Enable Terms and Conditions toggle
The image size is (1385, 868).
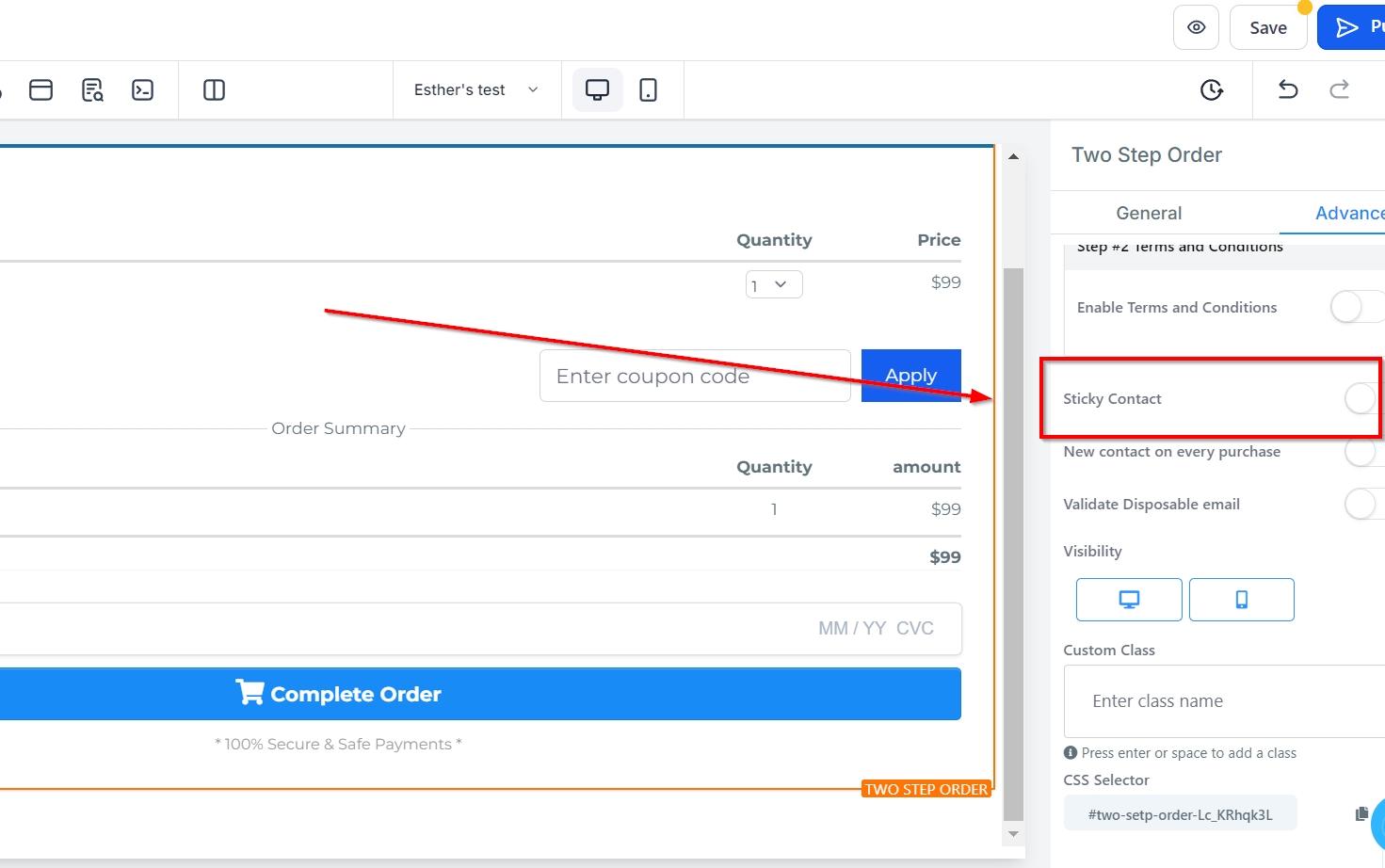1355,307
